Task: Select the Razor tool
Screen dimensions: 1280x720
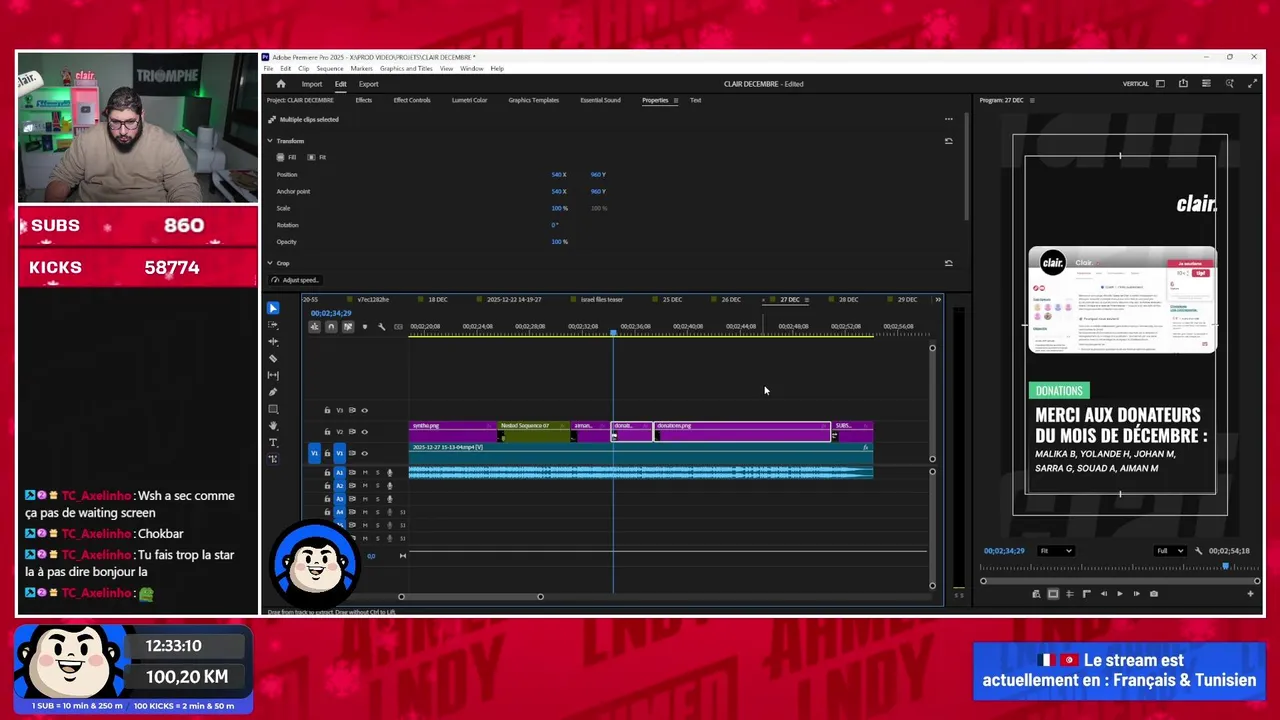Action: point(273,358)
